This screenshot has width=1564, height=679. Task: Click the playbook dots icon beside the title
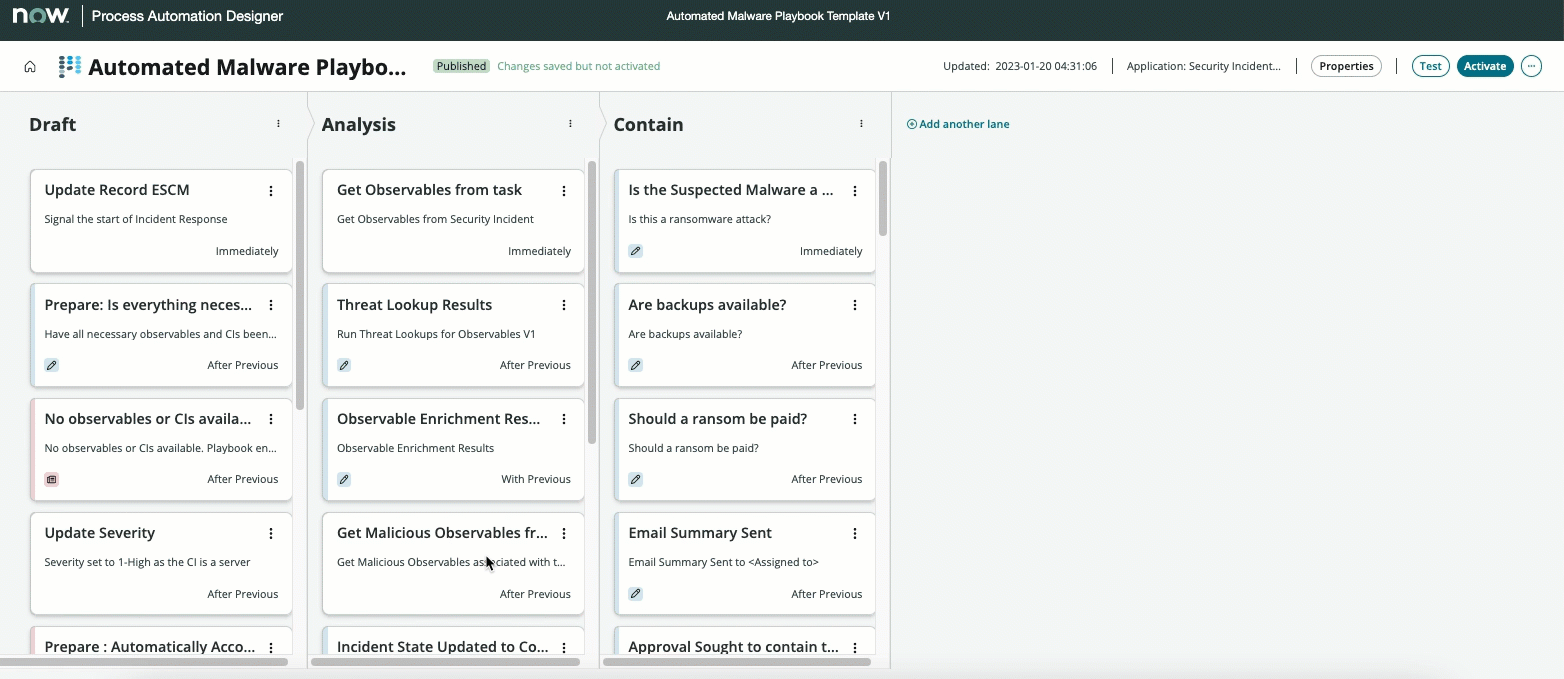pos(70,67)
